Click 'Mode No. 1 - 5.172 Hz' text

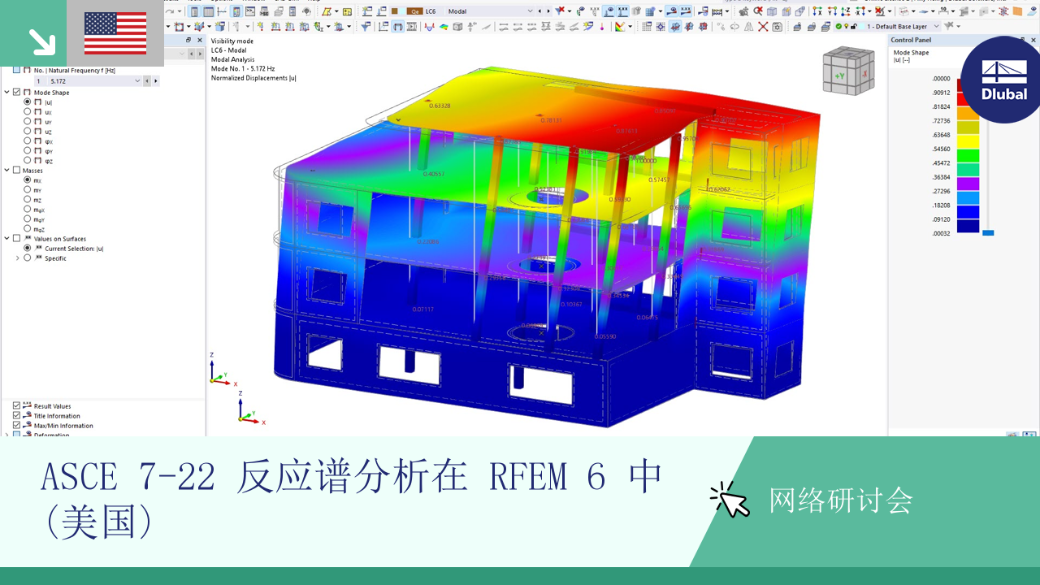click(x=243, y=68)
